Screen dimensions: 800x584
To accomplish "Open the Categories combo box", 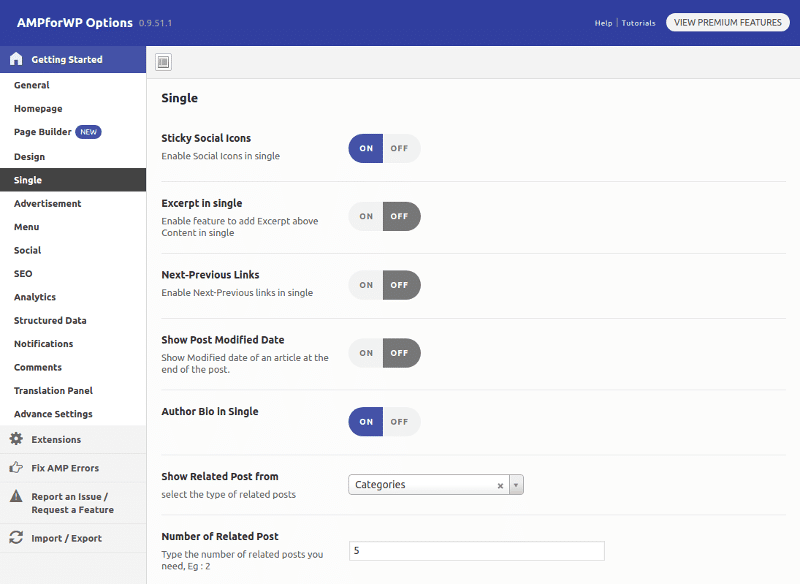I will pos(436,485).
